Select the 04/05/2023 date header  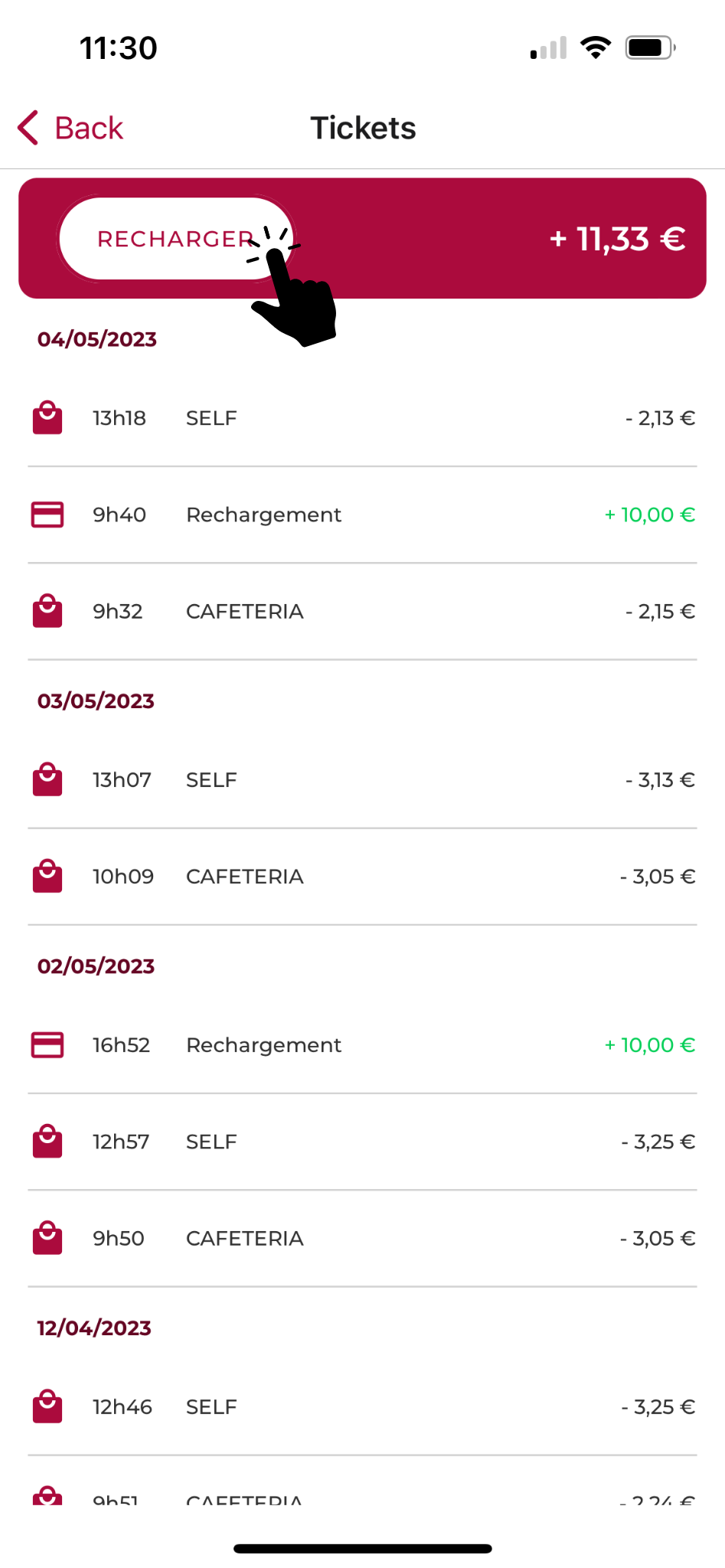coord(97,339)
